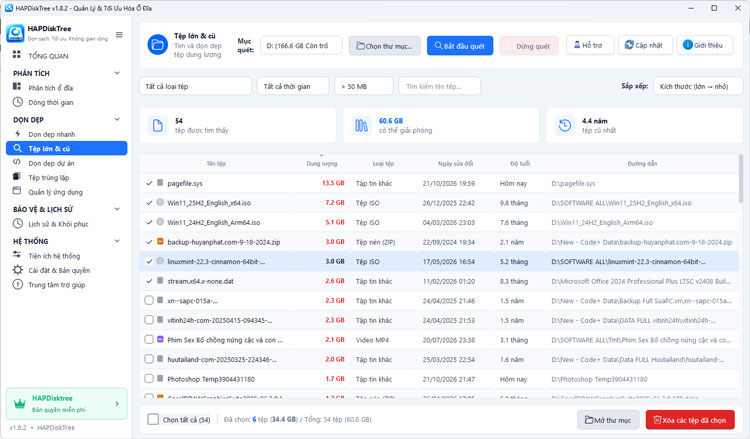Click Dọn dẹp nhanh lightning icon

17,133
